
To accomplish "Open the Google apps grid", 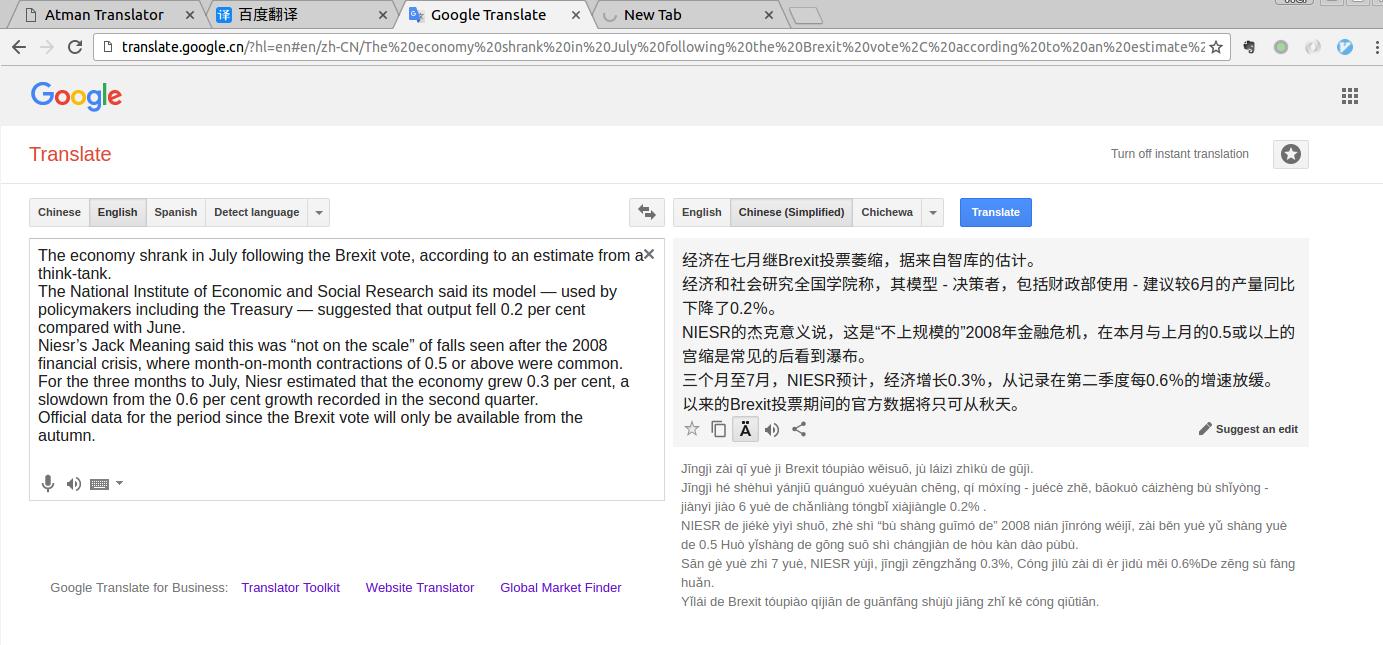I will [x=1350, y=96].
